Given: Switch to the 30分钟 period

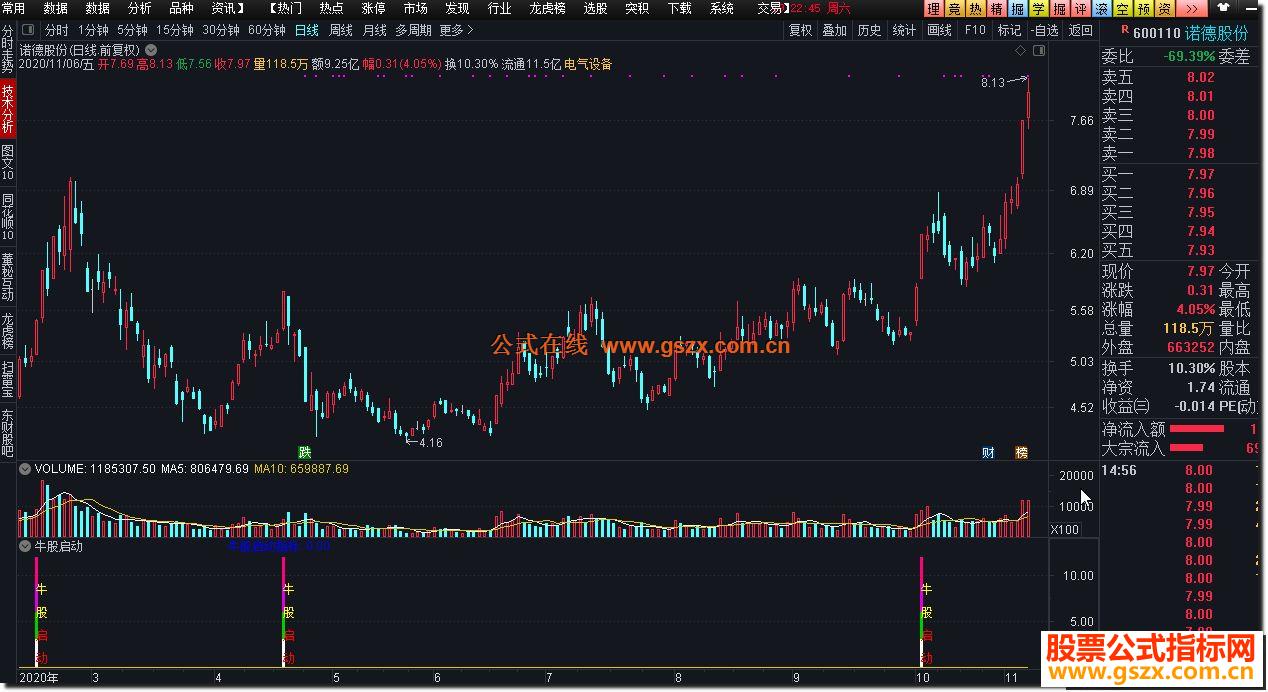Looking at the screenshot, I should pos(221,30).
